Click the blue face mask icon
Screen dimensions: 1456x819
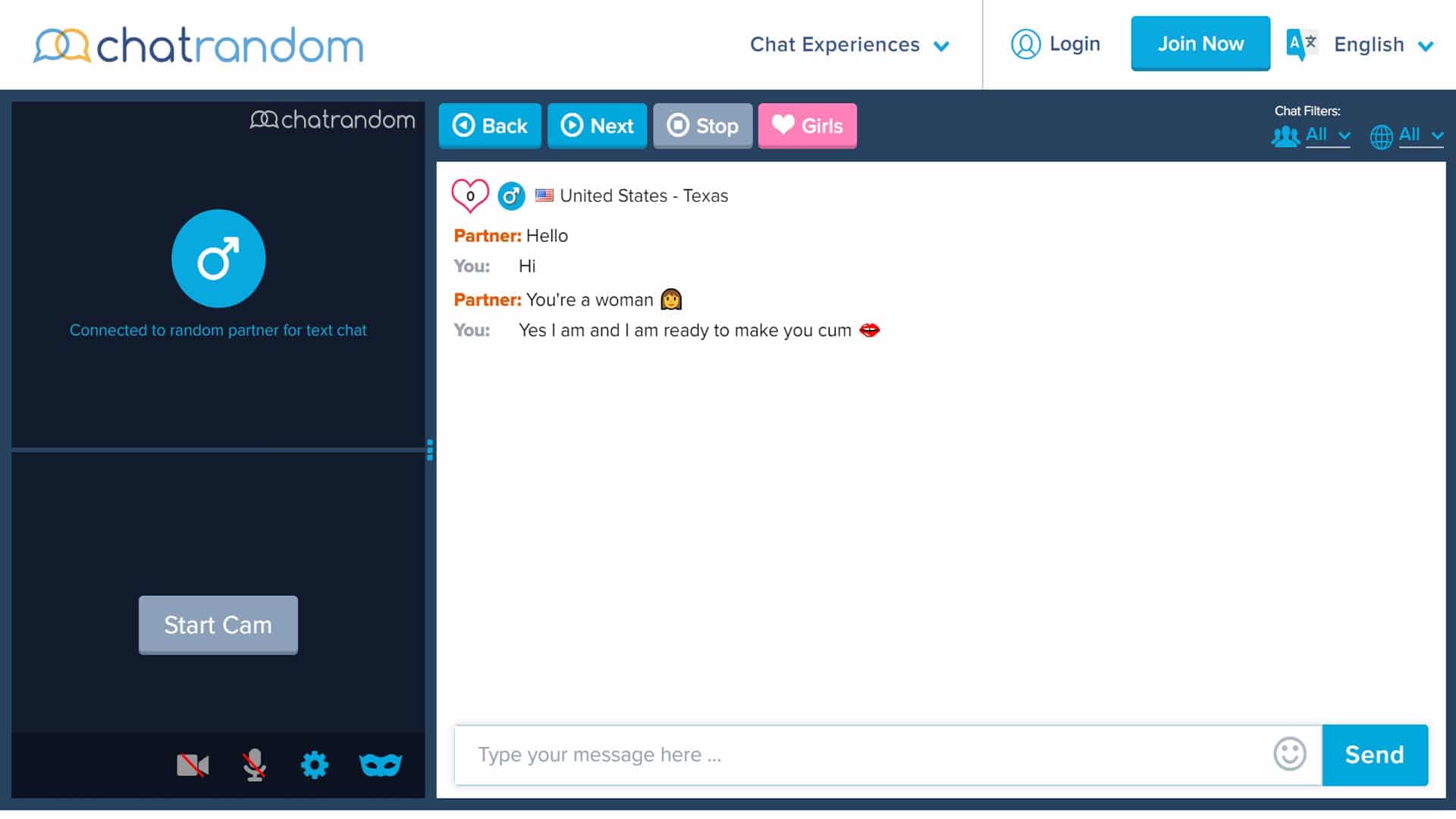[x=380, y=764]
